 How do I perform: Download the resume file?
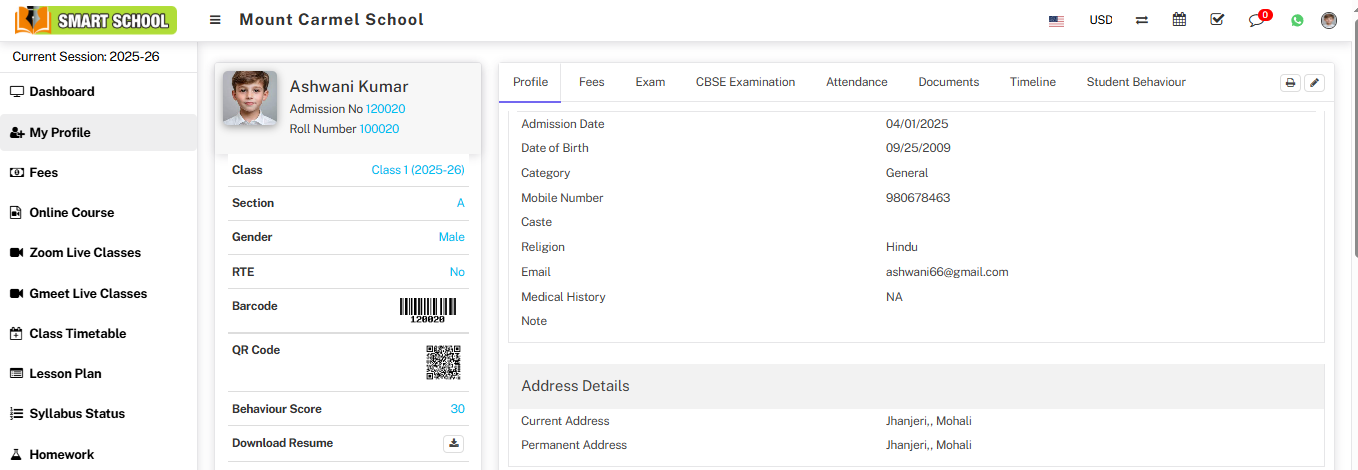pyautogui.click(x=454, y=443)
